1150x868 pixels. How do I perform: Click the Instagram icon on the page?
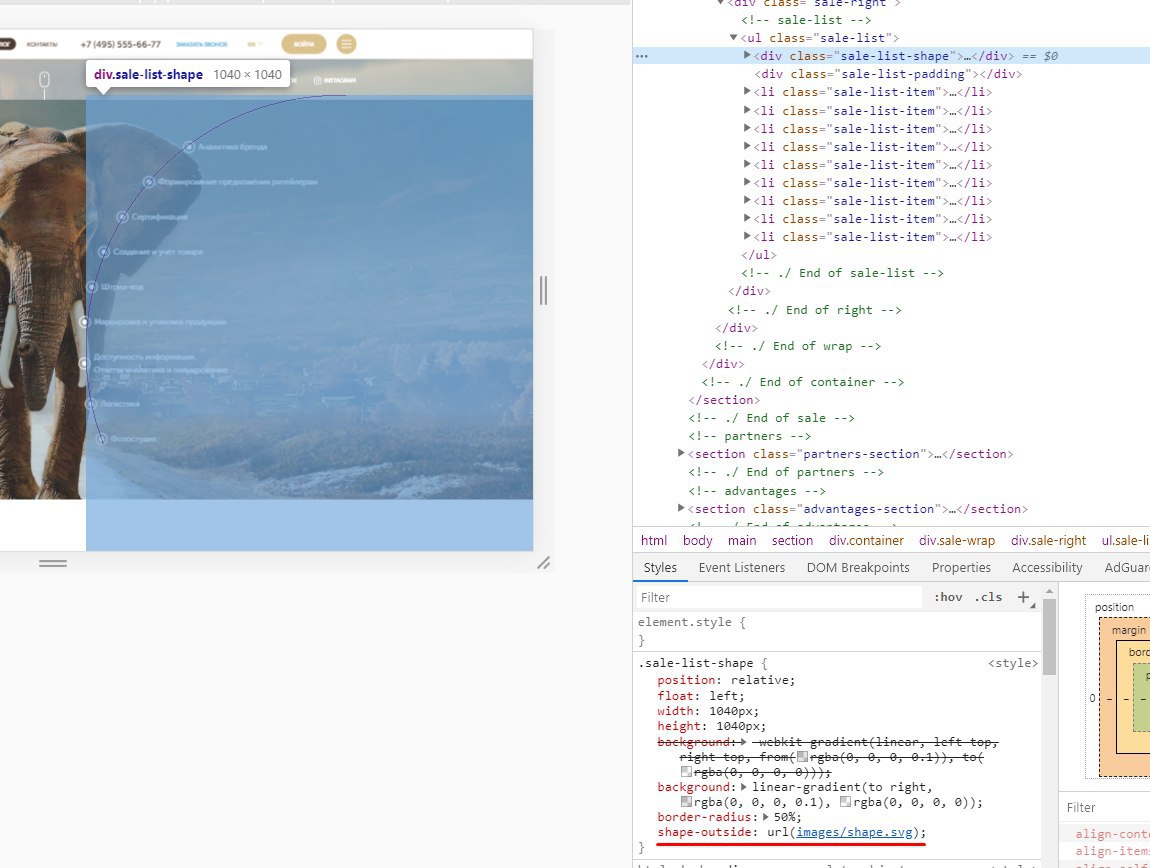(318, 80)
